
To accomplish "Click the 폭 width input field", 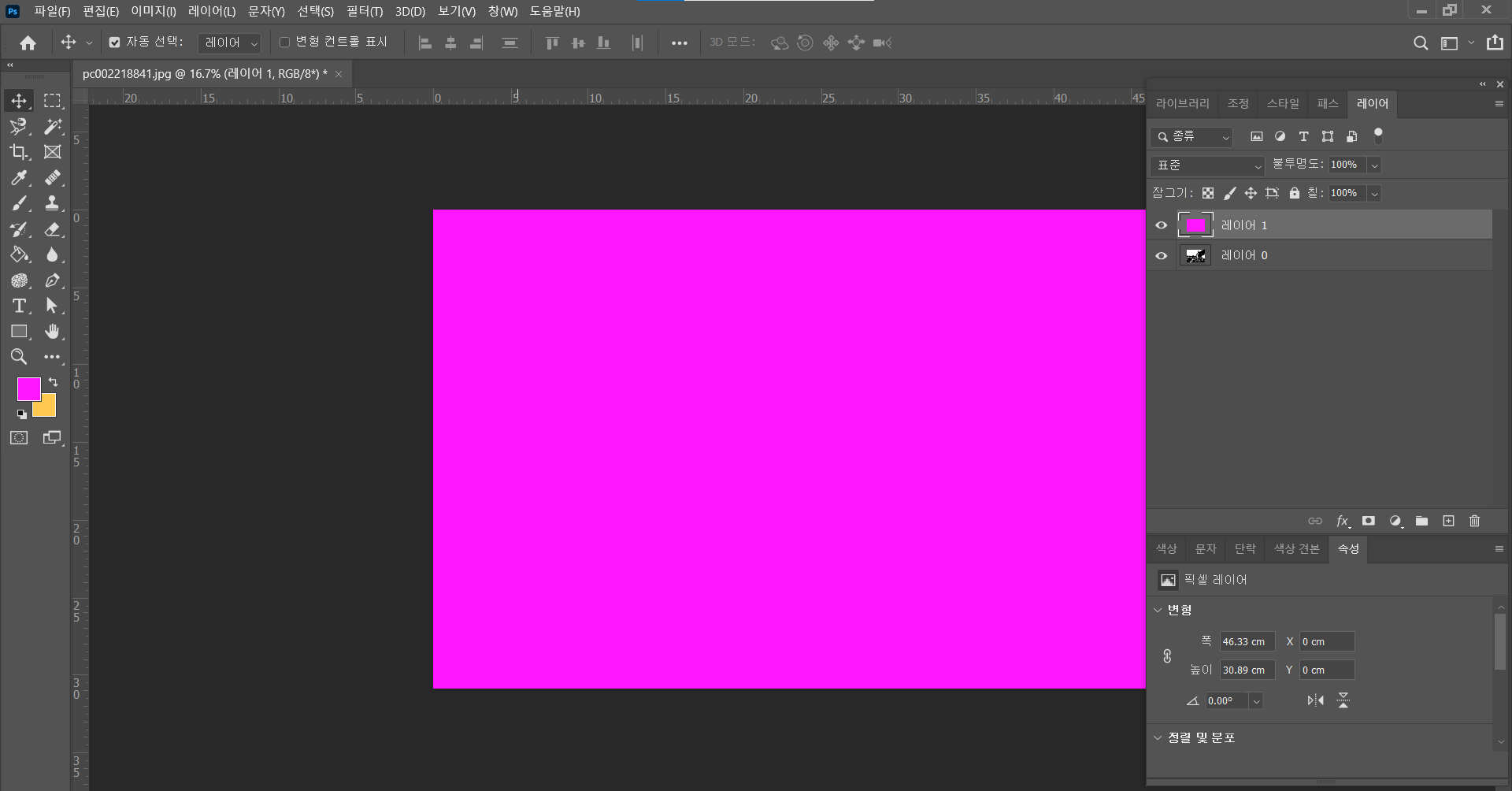I will click(1247, 642).
